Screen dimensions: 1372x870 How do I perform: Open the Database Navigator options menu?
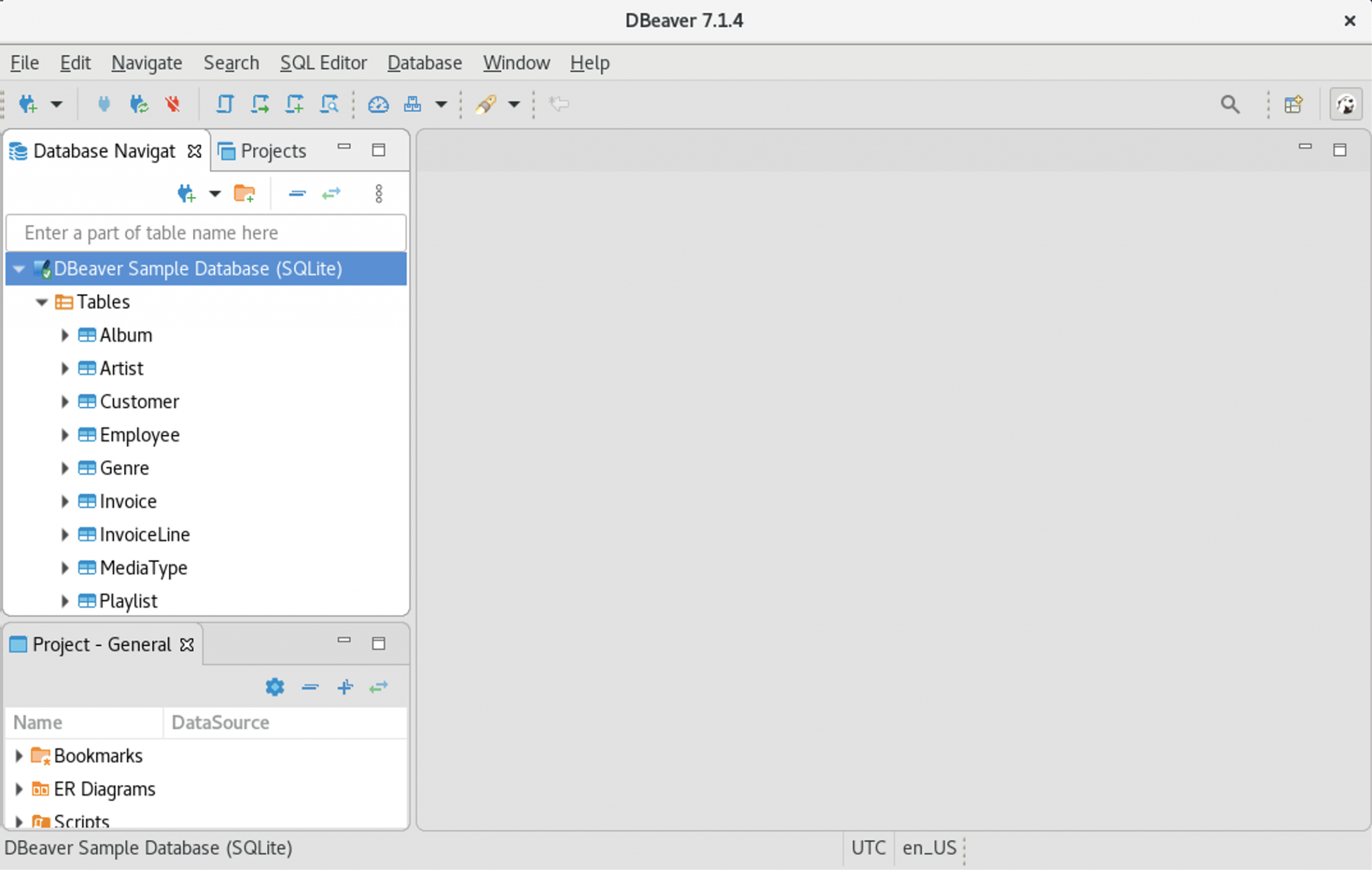coord(379,193)
